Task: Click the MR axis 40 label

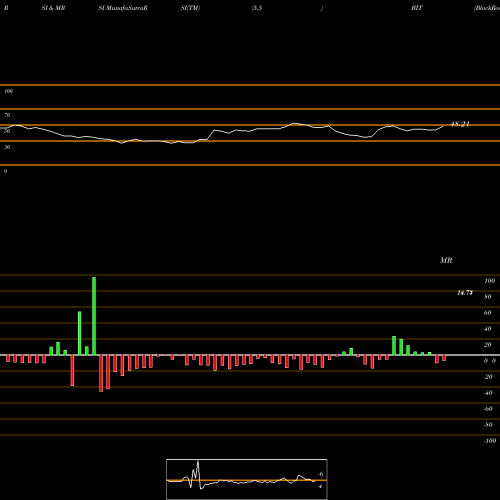Action: coord(488,329)
